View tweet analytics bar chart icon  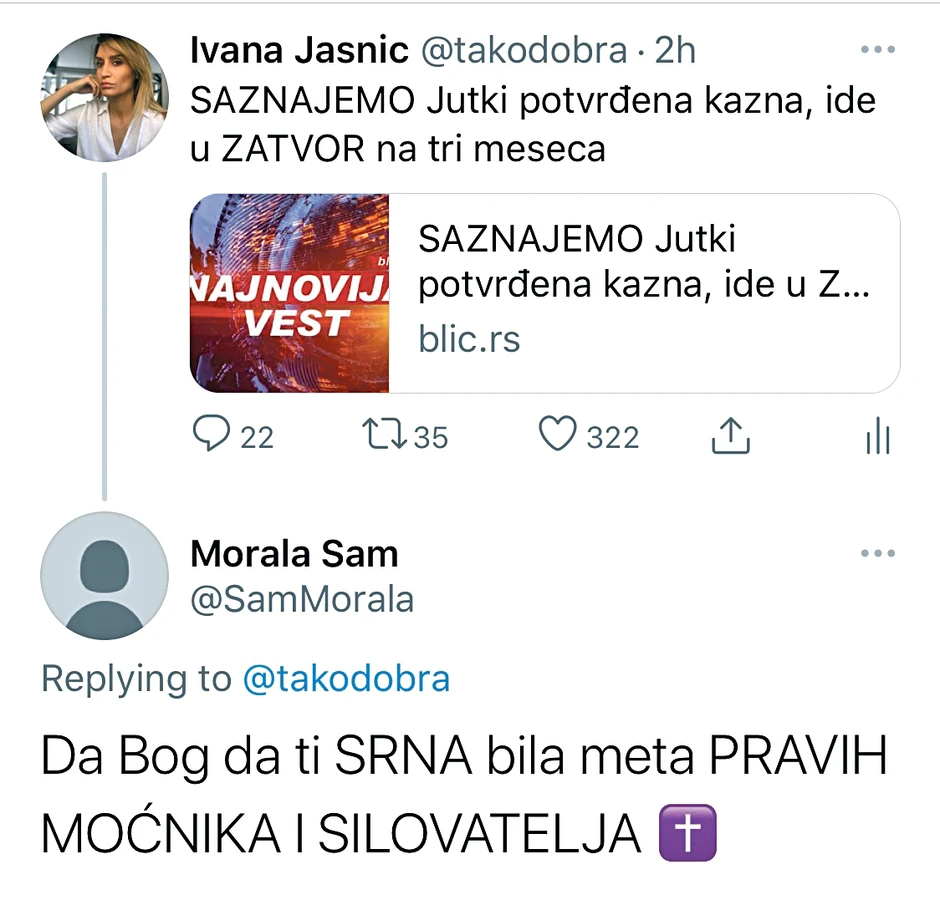click(877, 437)
